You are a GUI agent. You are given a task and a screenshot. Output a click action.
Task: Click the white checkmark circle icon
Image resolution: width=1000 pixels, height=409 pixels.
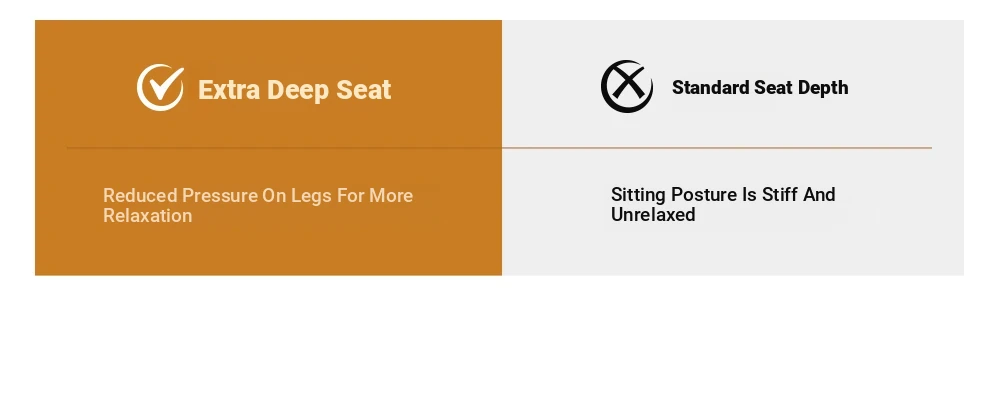click(160, 87)
